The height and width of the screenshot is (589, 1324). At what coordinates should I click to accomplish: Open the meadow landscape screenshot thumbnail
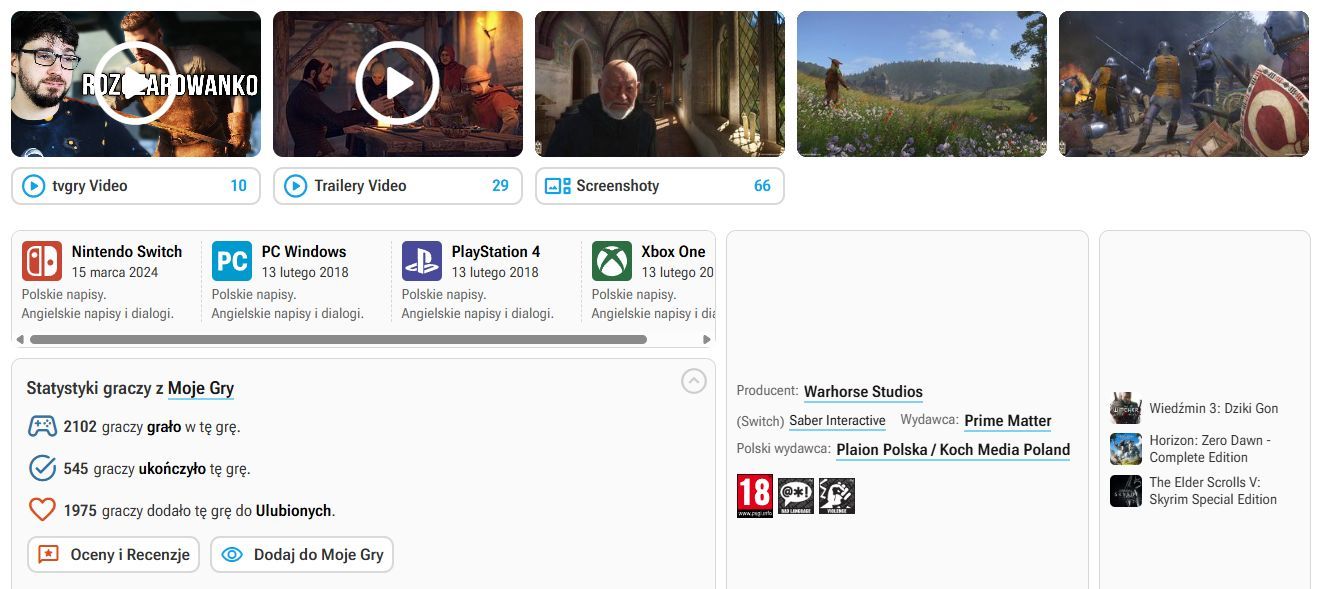(922, 84)
